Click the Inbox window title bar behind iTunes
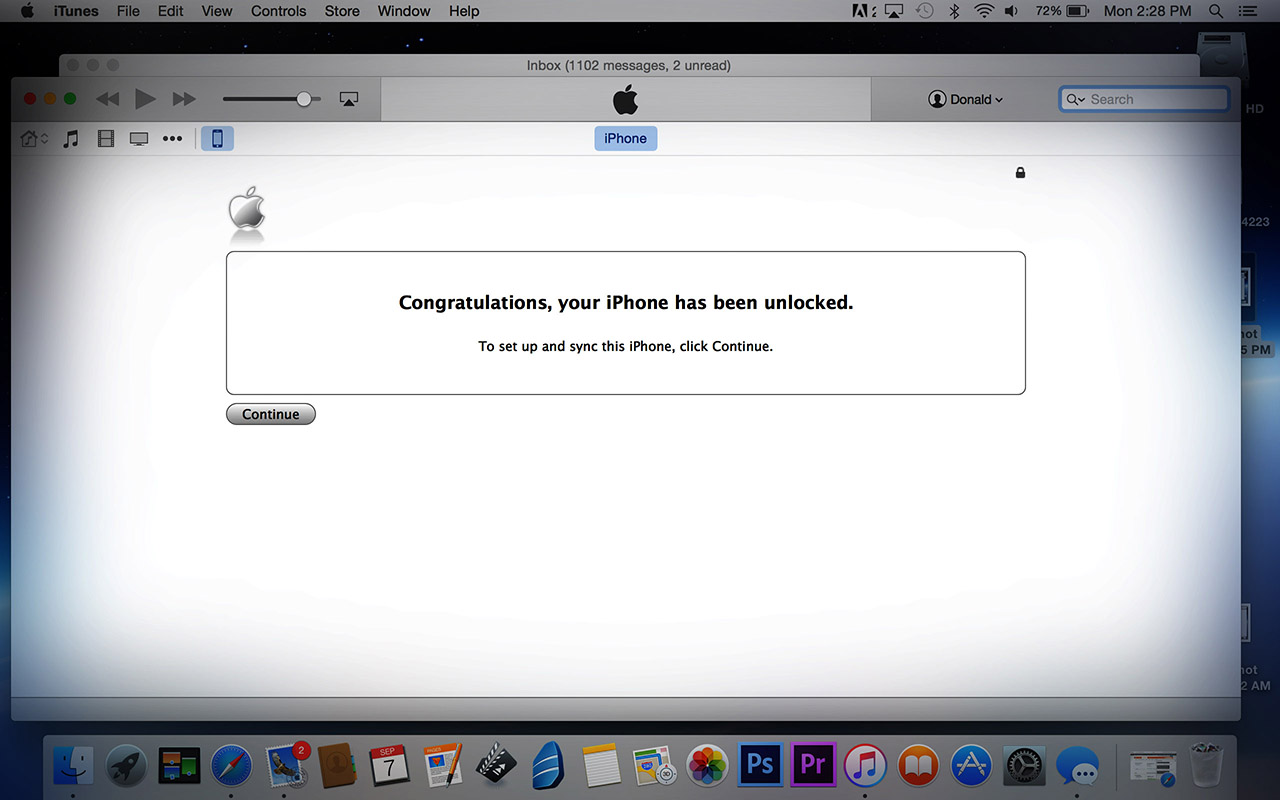Viewport: 1280px width, 800px height. (628, 65)
